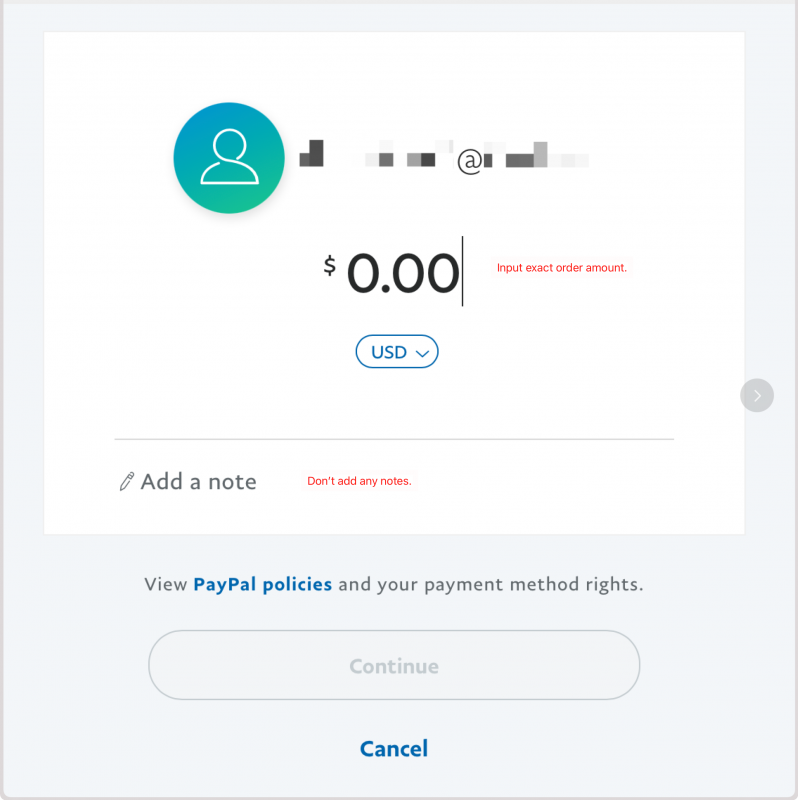Click the pencil icon beside Add a note
Image resolution: width=798 pixels, height=800 pixels.
tap(126, 481)
